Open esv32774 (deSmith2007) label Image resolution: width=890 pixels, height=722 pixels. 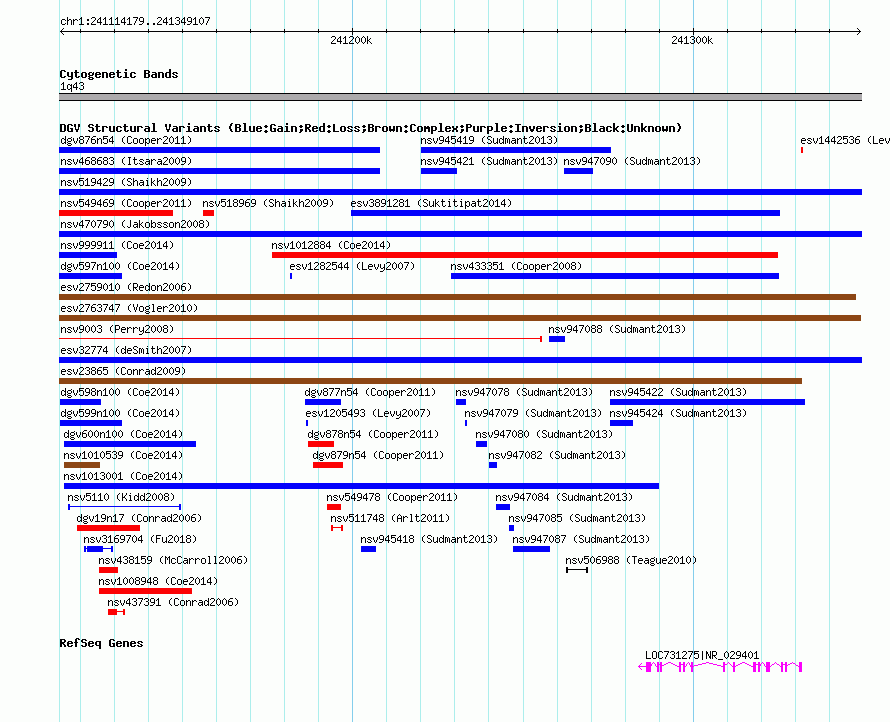click(x=126, y=350)
